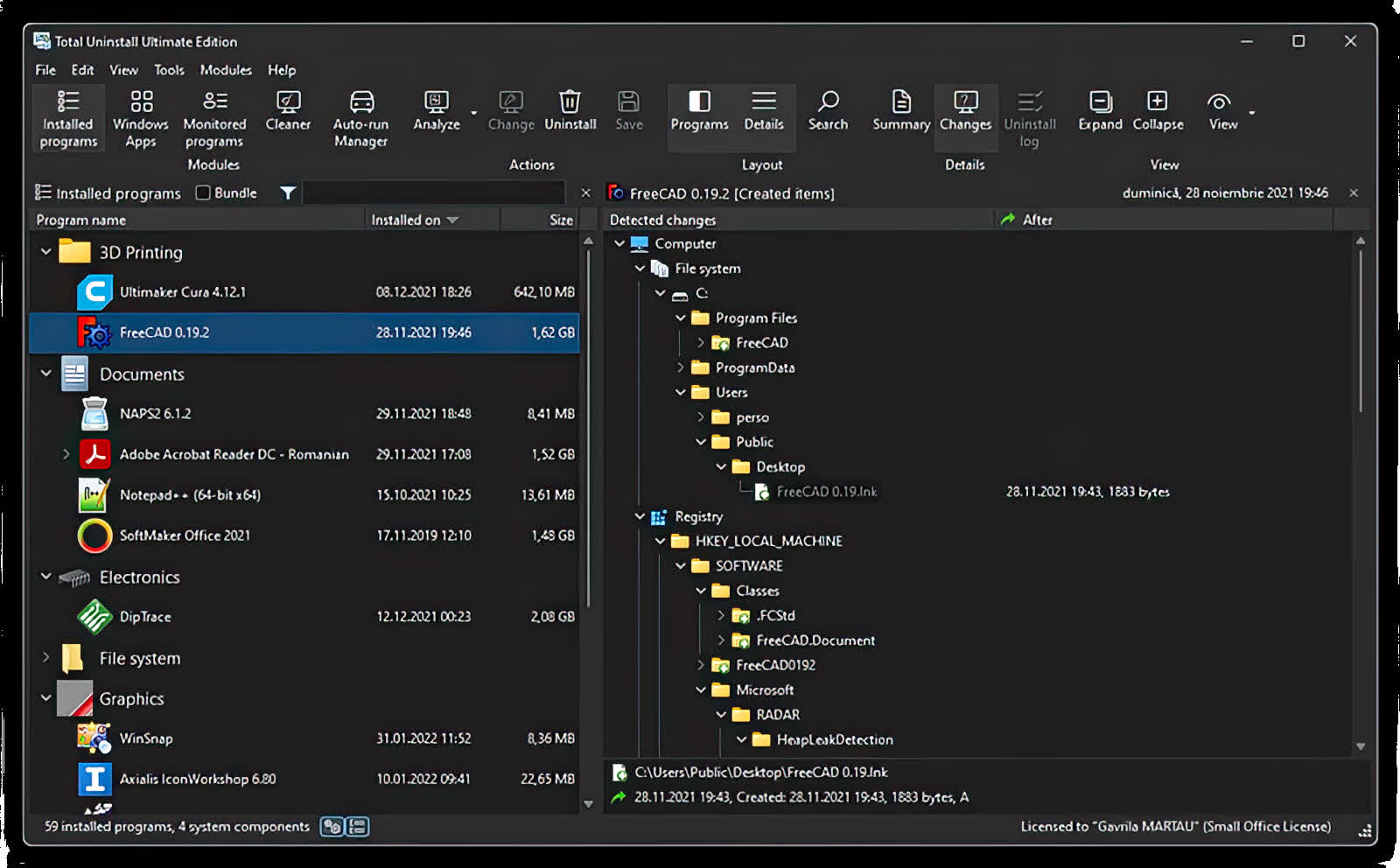Launch the Cleaner tool

(288, 110)
